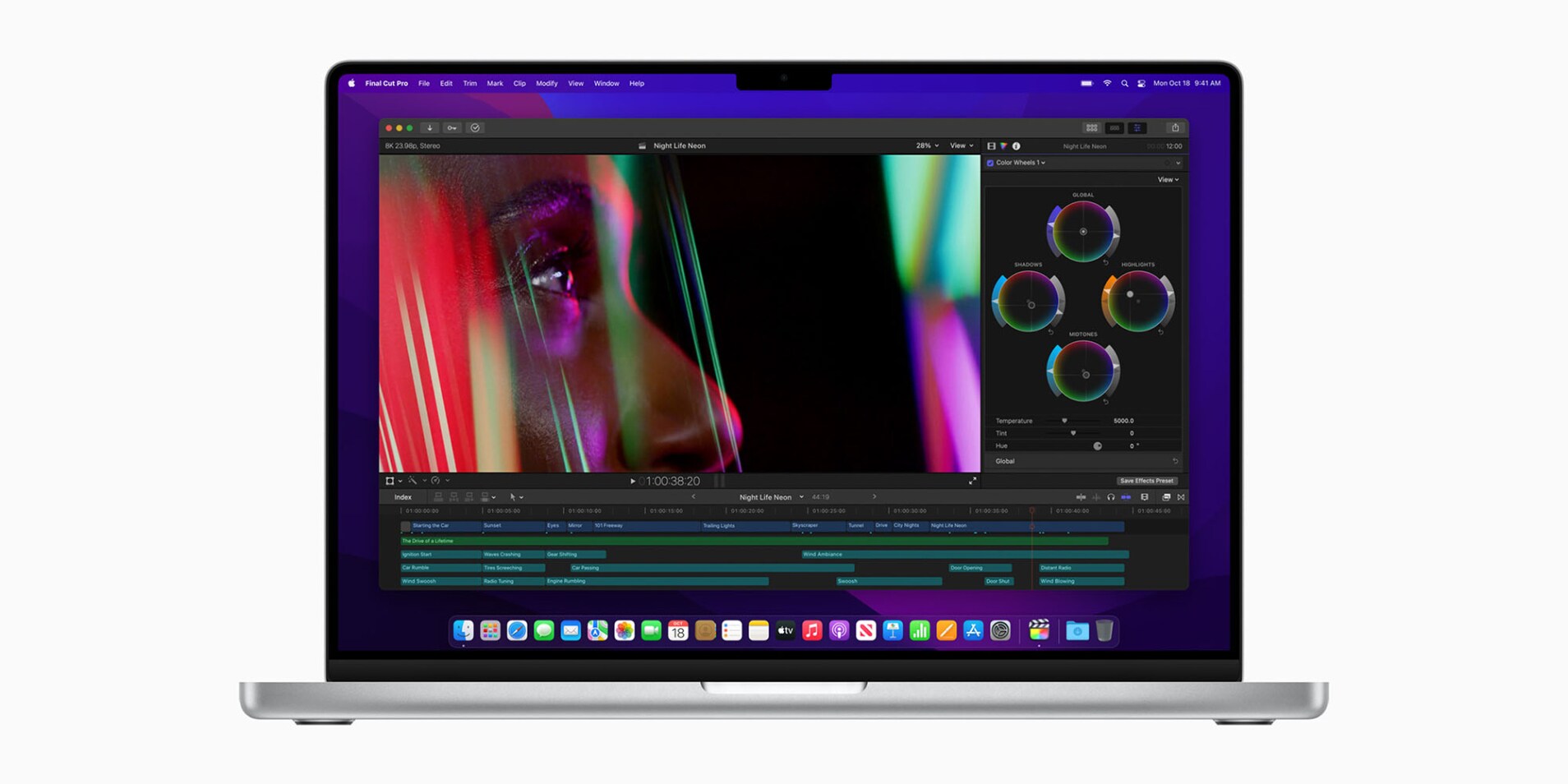Open Spotlight search in menu bar

(x=1124, y=83)
